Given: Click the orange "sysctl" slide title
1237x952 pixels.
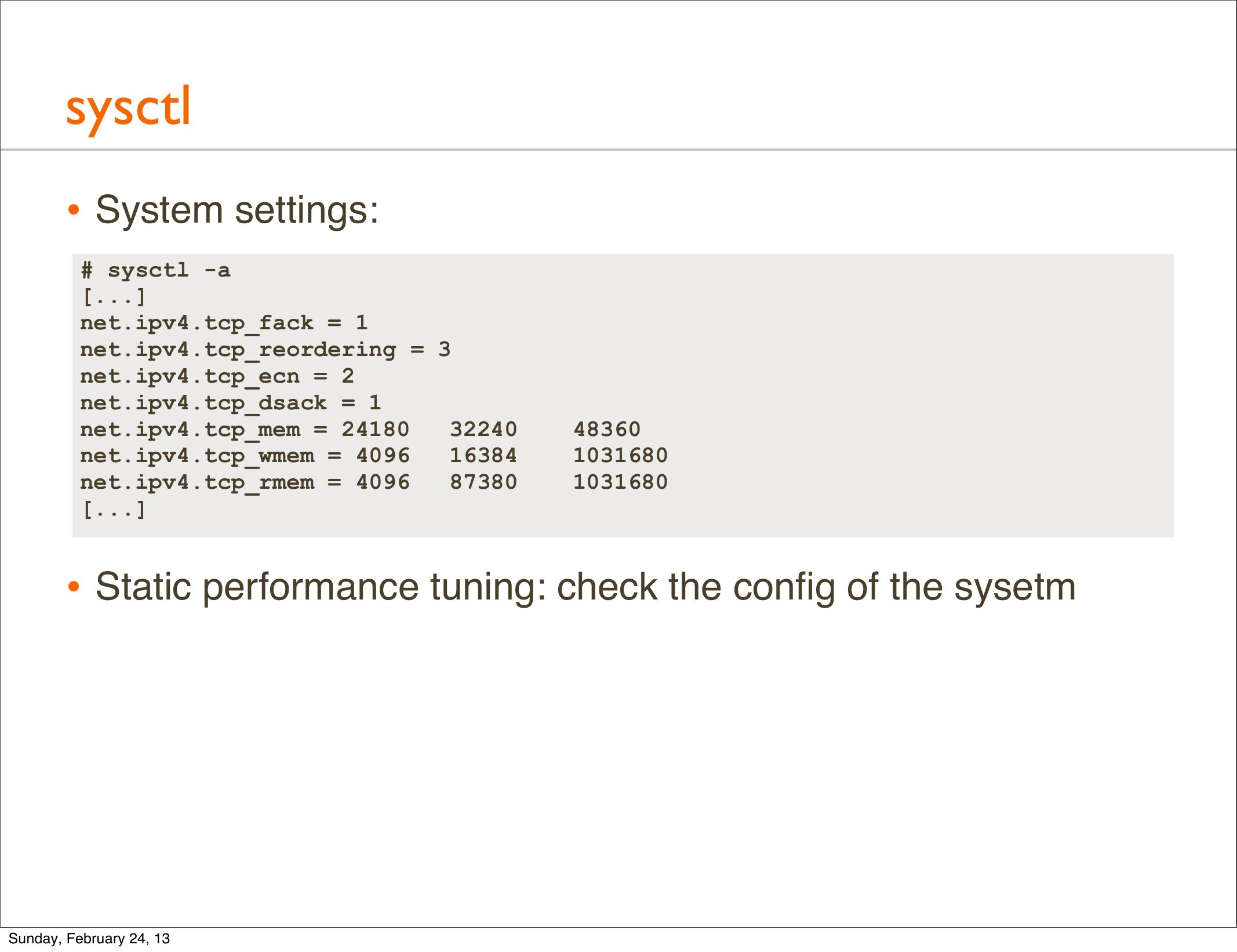Looking at the screenshot, I should click(128, 108).
